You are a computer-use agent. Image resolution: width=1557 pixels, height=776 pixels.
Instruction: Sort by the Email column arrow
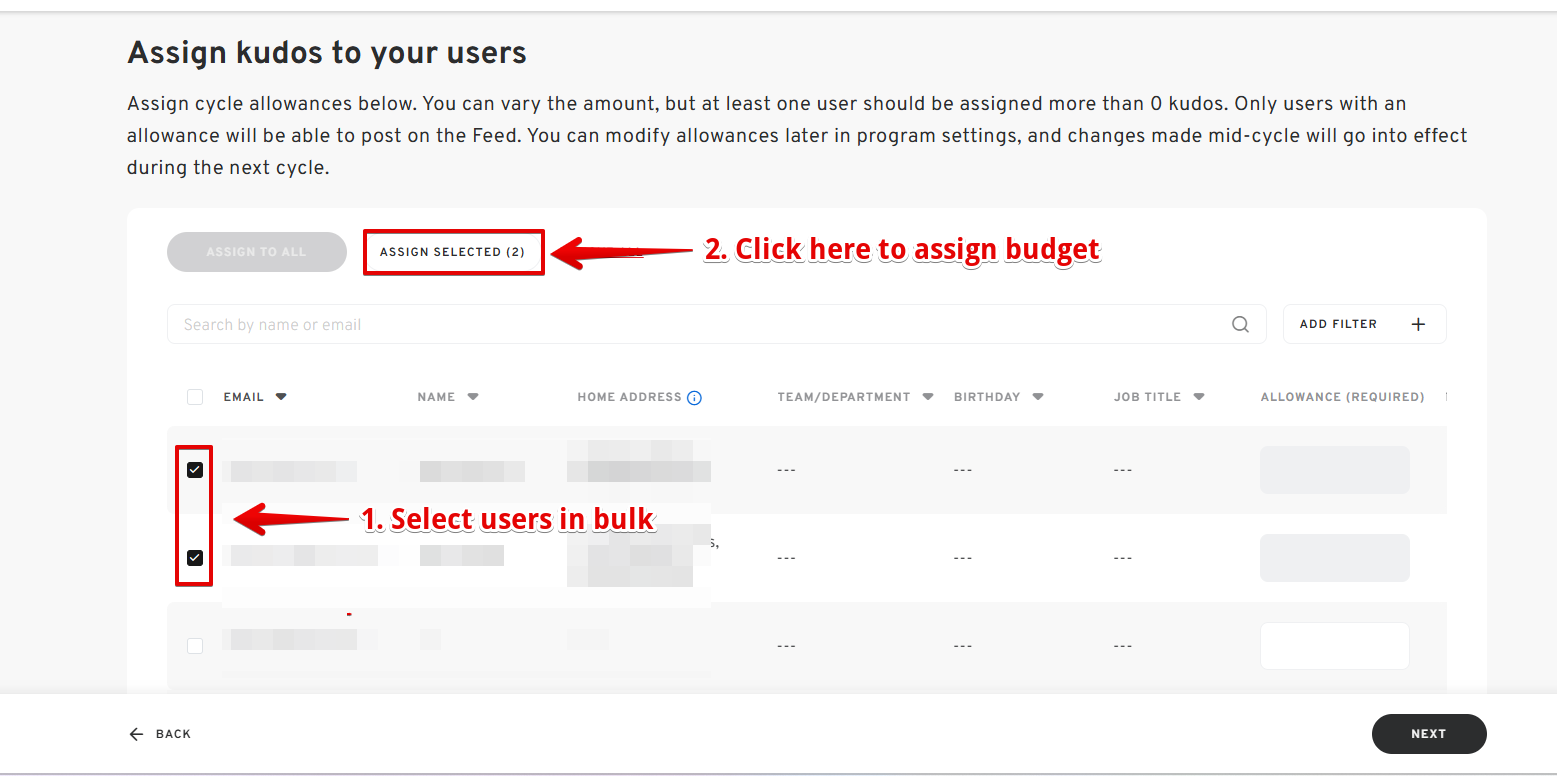(x=281, y=397)
